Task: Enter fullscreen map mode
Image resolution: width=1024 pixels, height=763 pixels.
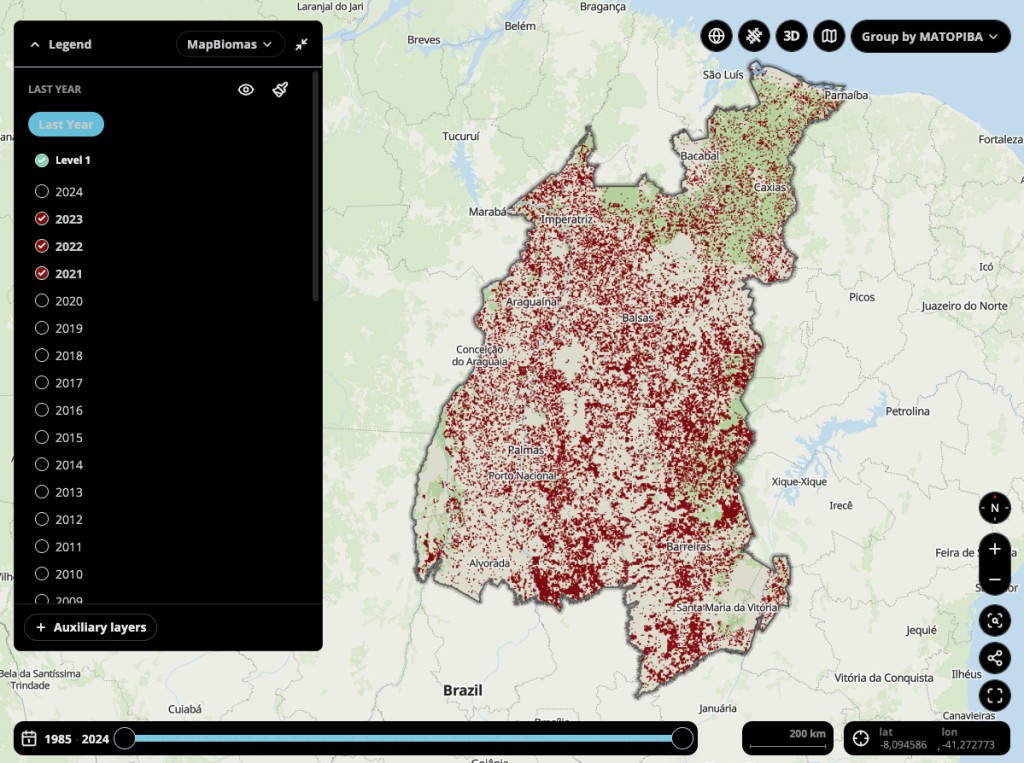Action: (994, 696)
